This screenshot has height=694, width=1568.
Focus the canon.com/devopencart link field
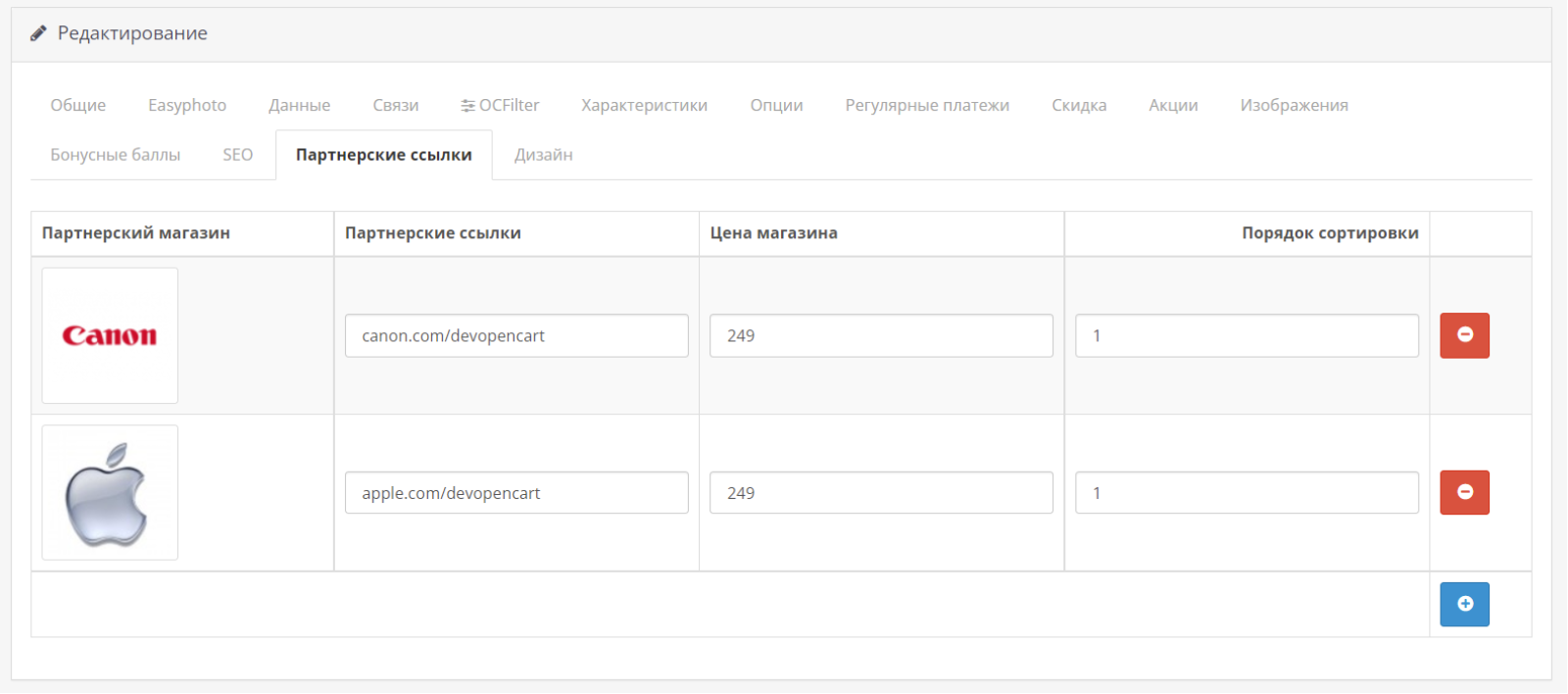tap(516, 335)
